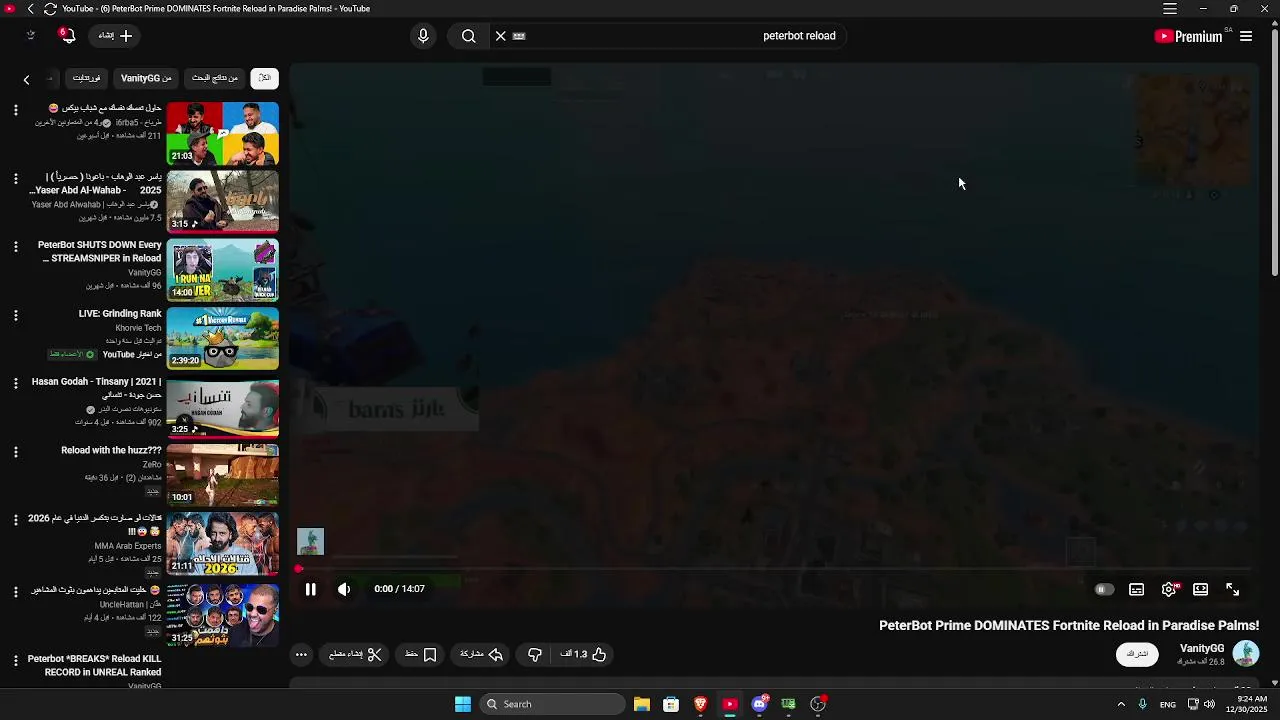
Task: Open the UncleHattan 31:25 thumbnail
Action: (x=222, y=614)
